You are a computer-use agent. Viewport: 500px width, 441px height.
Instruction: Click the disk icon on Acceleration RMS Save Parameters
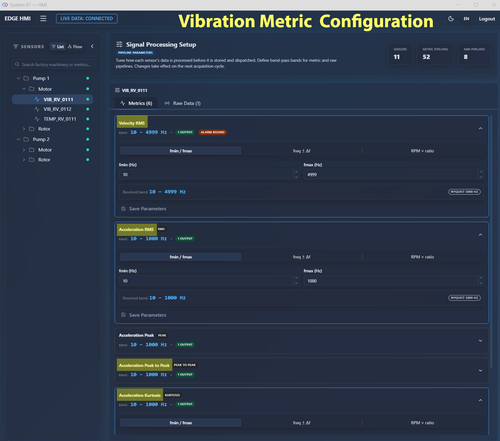[123, 315]
